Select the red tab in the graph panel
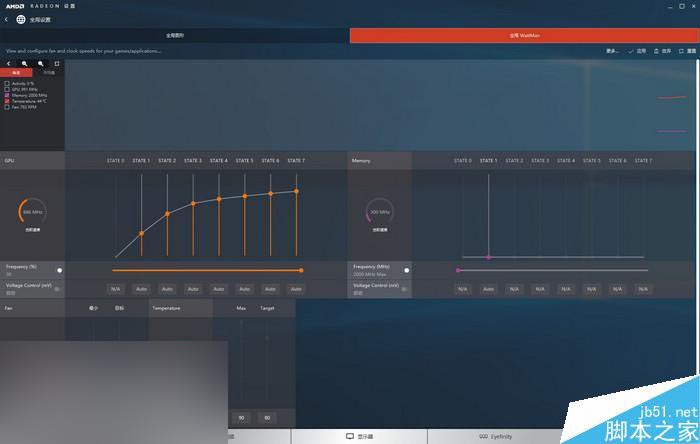Image resolution: width=700 pixels, height=444 pixels. click(16, 73)
